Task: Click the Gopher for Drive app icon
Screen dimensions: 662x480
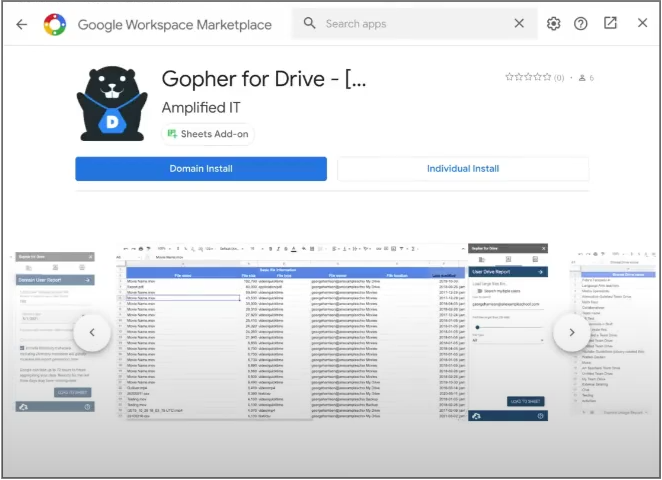Action: [112, 104]
